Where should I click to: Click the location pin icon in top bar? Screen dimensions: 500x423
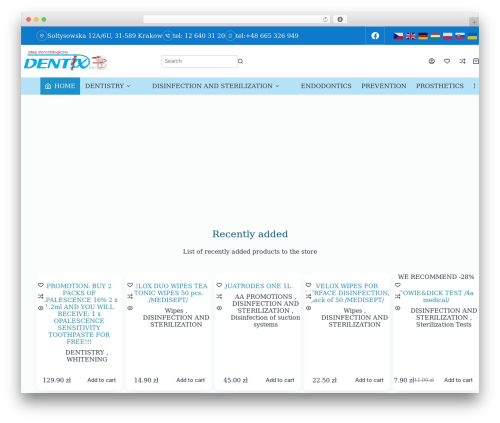[x=42, y=36]
